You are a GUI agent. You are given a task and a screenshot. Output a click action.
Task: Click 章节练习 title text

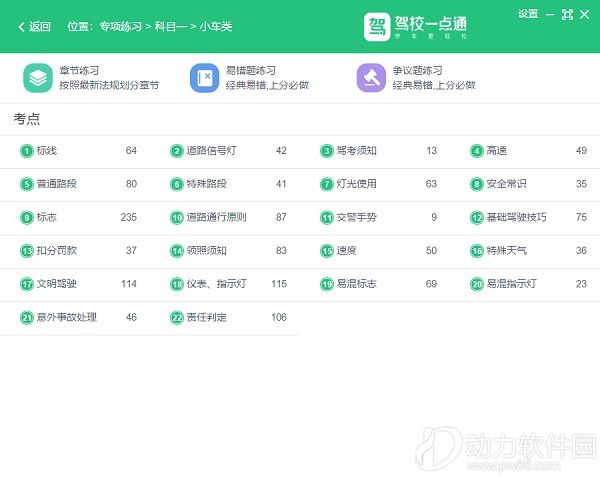tap(79, 70)
